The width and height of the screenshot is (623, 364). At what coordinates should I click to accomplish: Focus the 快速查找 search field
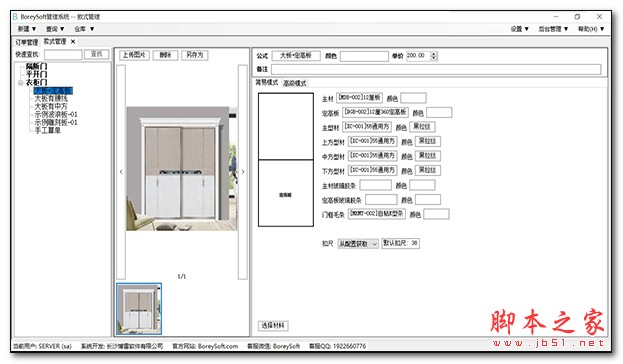[63, 54]
